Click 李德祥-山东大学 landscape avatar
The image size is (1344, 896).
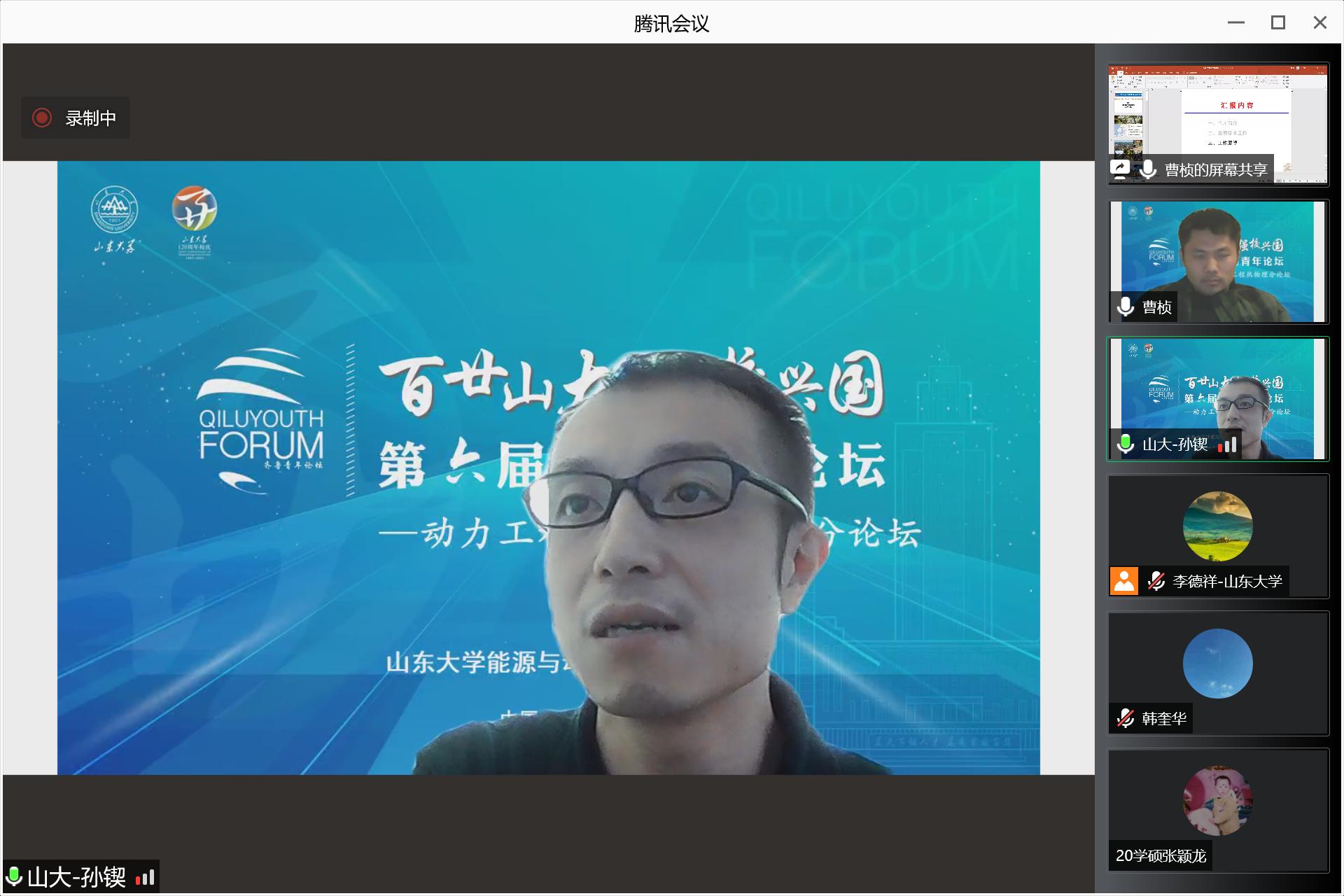coord(1218,526)
